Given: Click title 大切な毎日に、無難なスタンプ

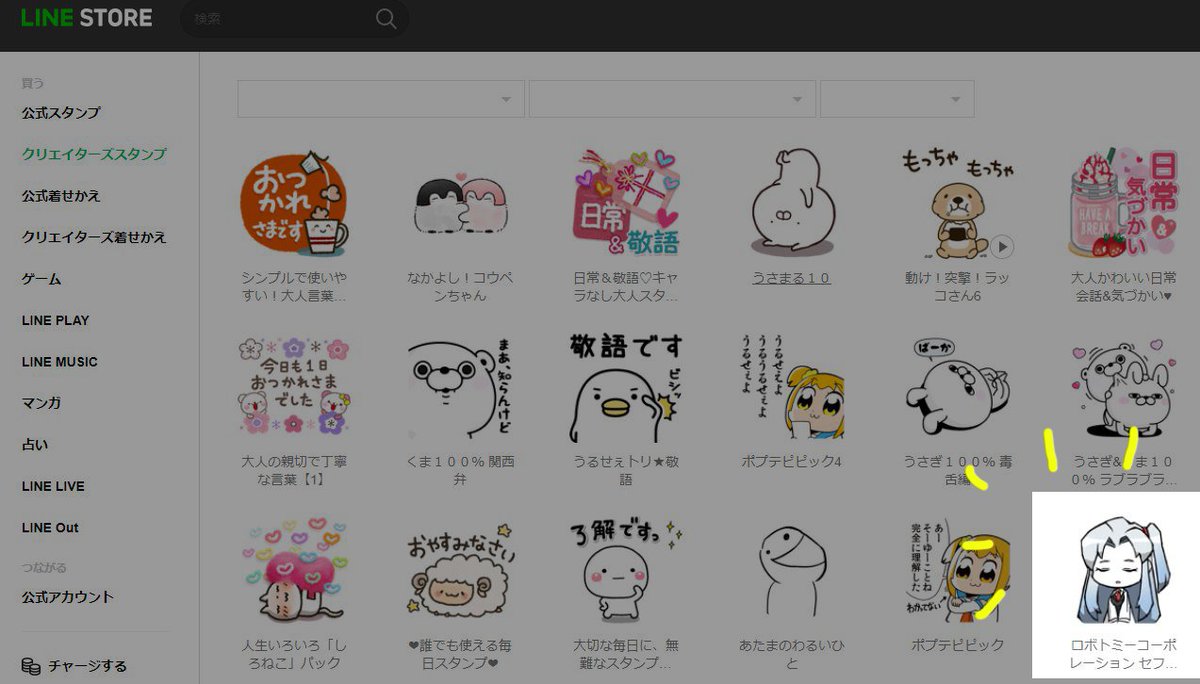Looking at the screenshot, I should click(x=626, y=653).
